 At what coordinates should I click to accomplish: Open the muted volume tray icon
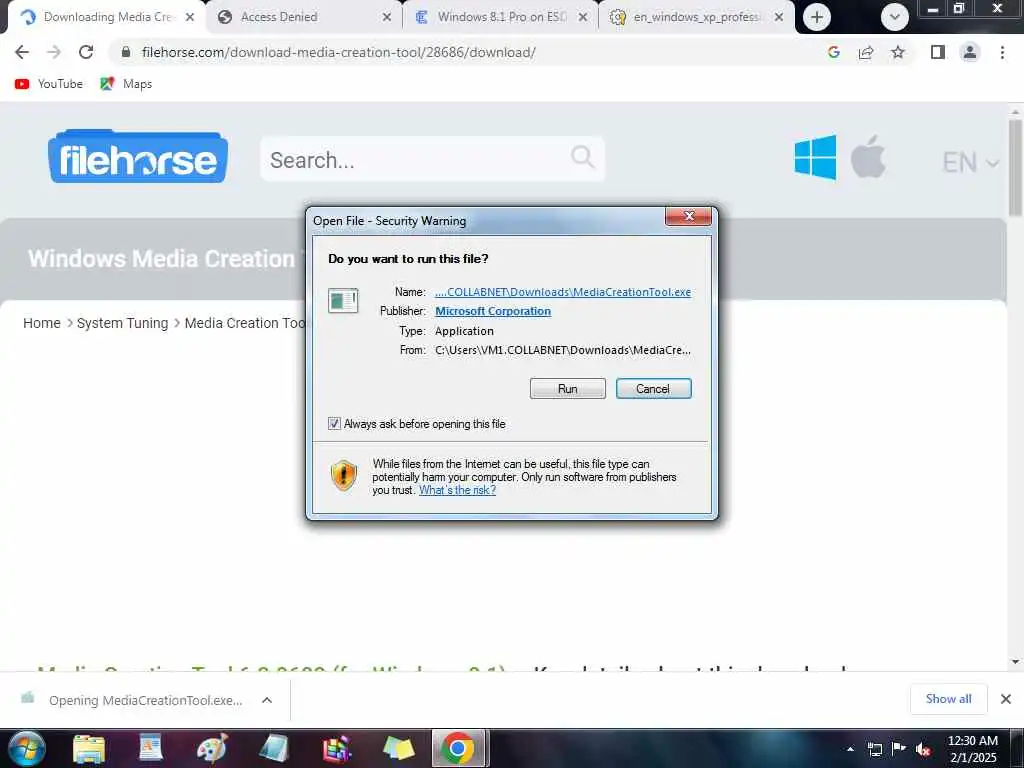tap(923, 749)
